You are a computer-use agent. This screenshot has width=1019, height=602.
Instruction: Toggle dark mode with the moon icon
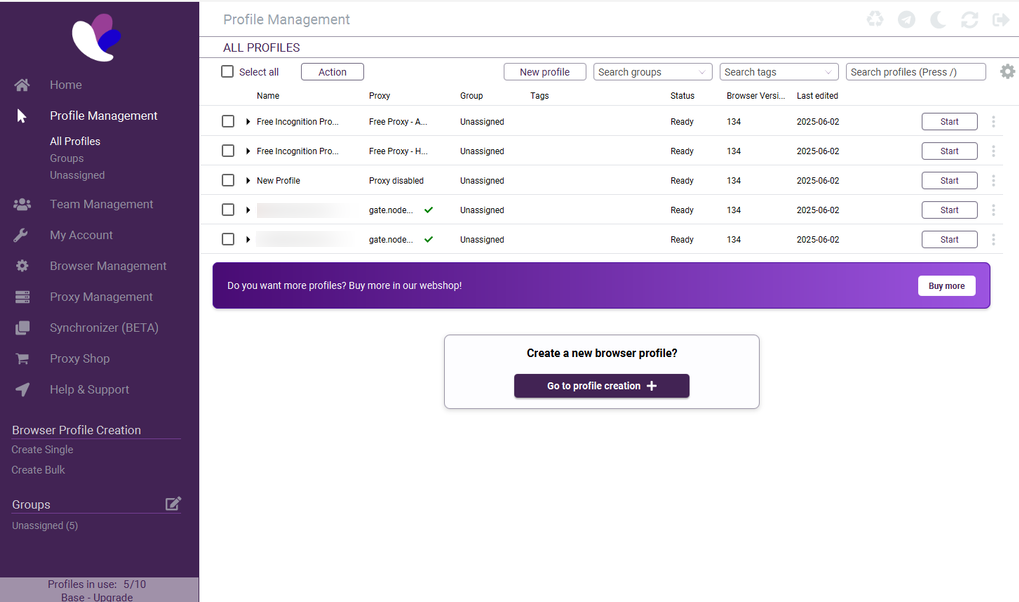(938, 20)
